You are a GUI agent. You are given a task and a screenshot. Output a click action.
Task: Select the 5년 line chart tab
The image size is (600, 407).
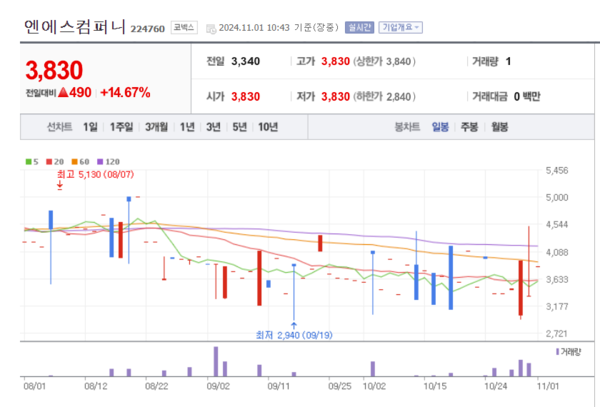[x=240, y=127]
